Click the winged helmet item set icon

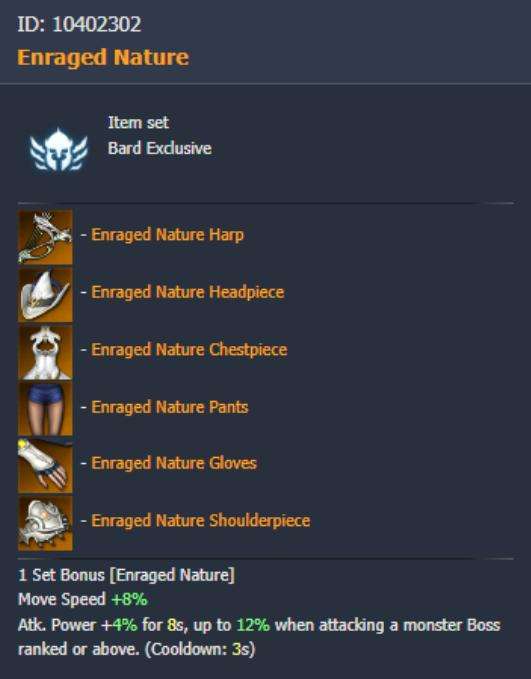(x=58, y=149)
